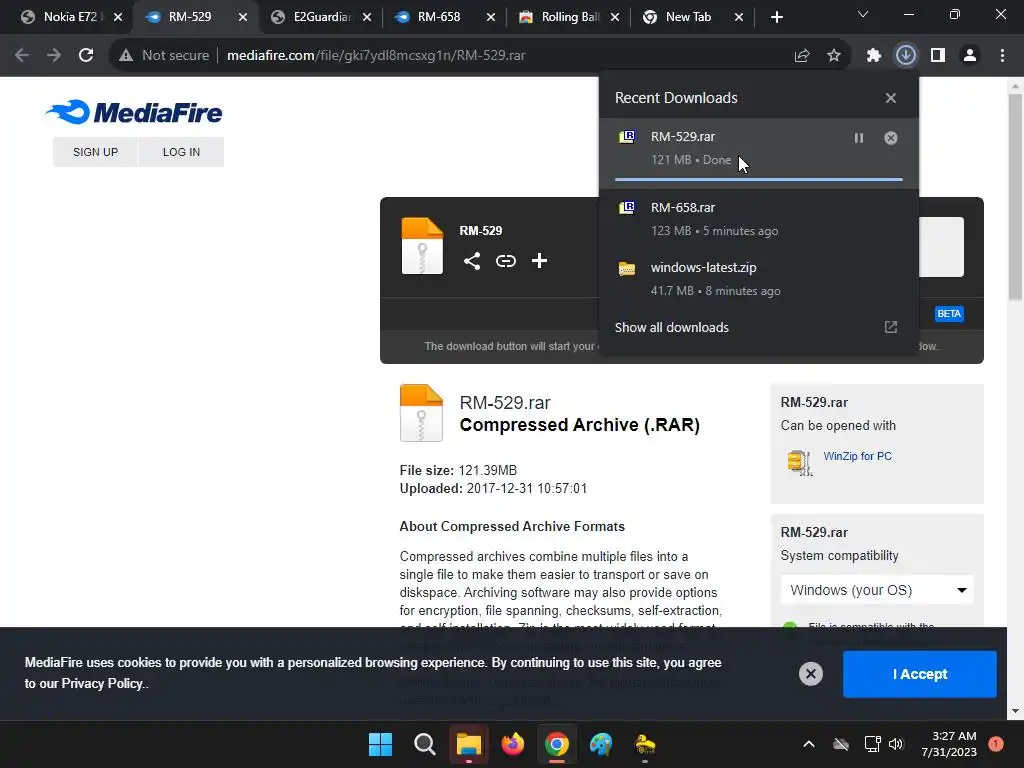Copy link using the chain link icon

pyautogui.click(x=505, y=261)
